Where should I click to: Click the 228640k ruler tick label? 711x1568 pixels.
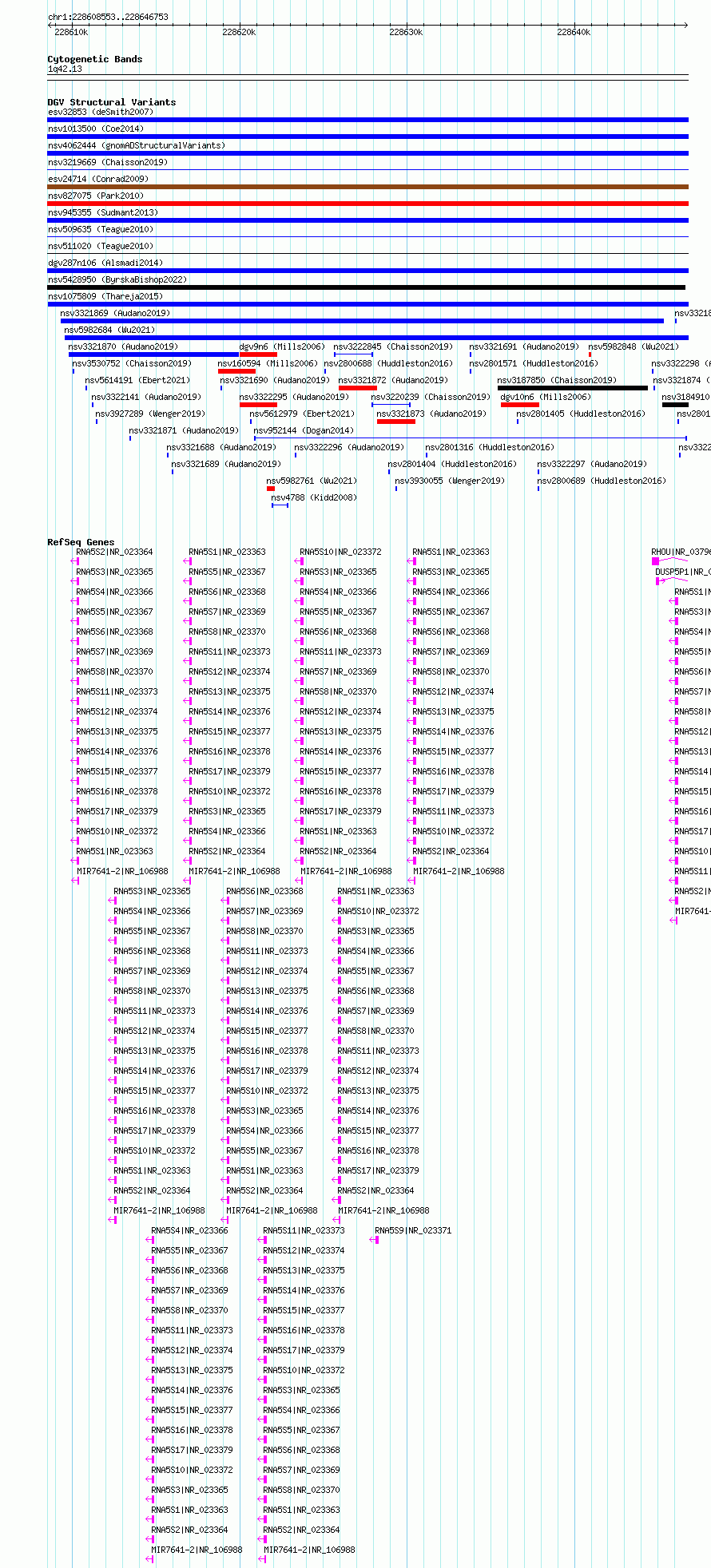[x=574, y=32]
